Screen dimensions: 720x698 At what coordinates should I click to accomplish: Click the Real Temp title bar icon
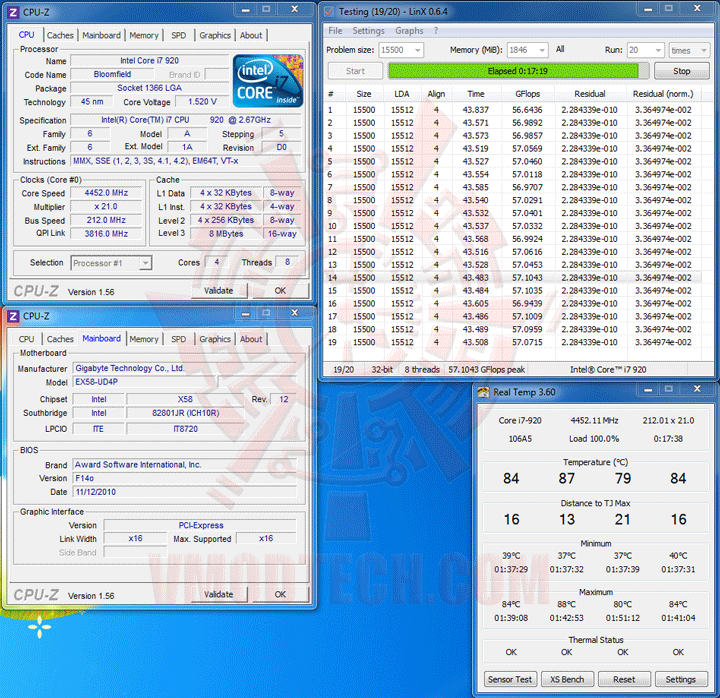[x=483, y=392]
